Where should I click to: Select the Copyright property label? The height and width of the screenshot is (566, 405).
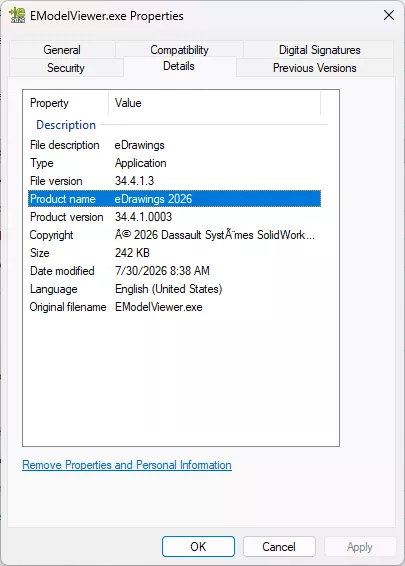pyautogui.click(x=51, y=235)
